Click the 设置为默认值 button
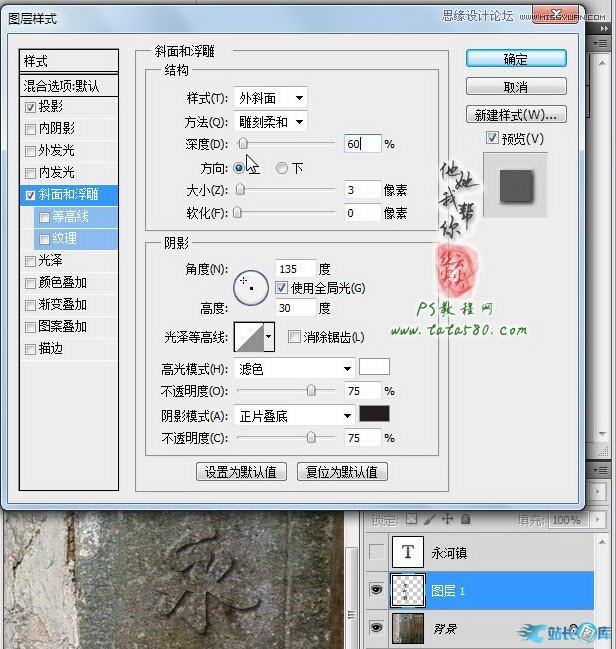616x649 pixels. [x=242, y=472]
